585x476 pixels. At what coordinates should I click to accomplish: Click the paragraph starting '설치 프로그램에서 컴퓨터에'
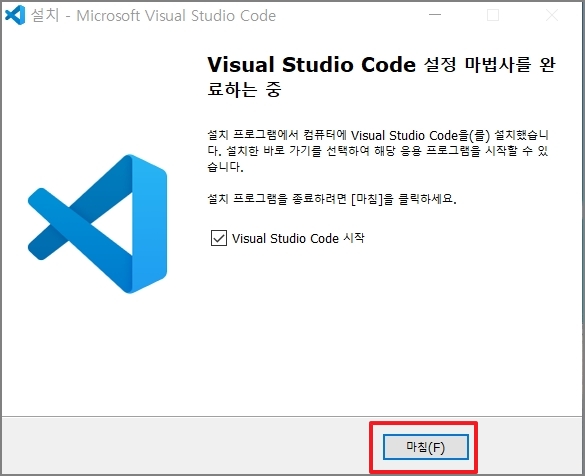[x=378, y=151]
